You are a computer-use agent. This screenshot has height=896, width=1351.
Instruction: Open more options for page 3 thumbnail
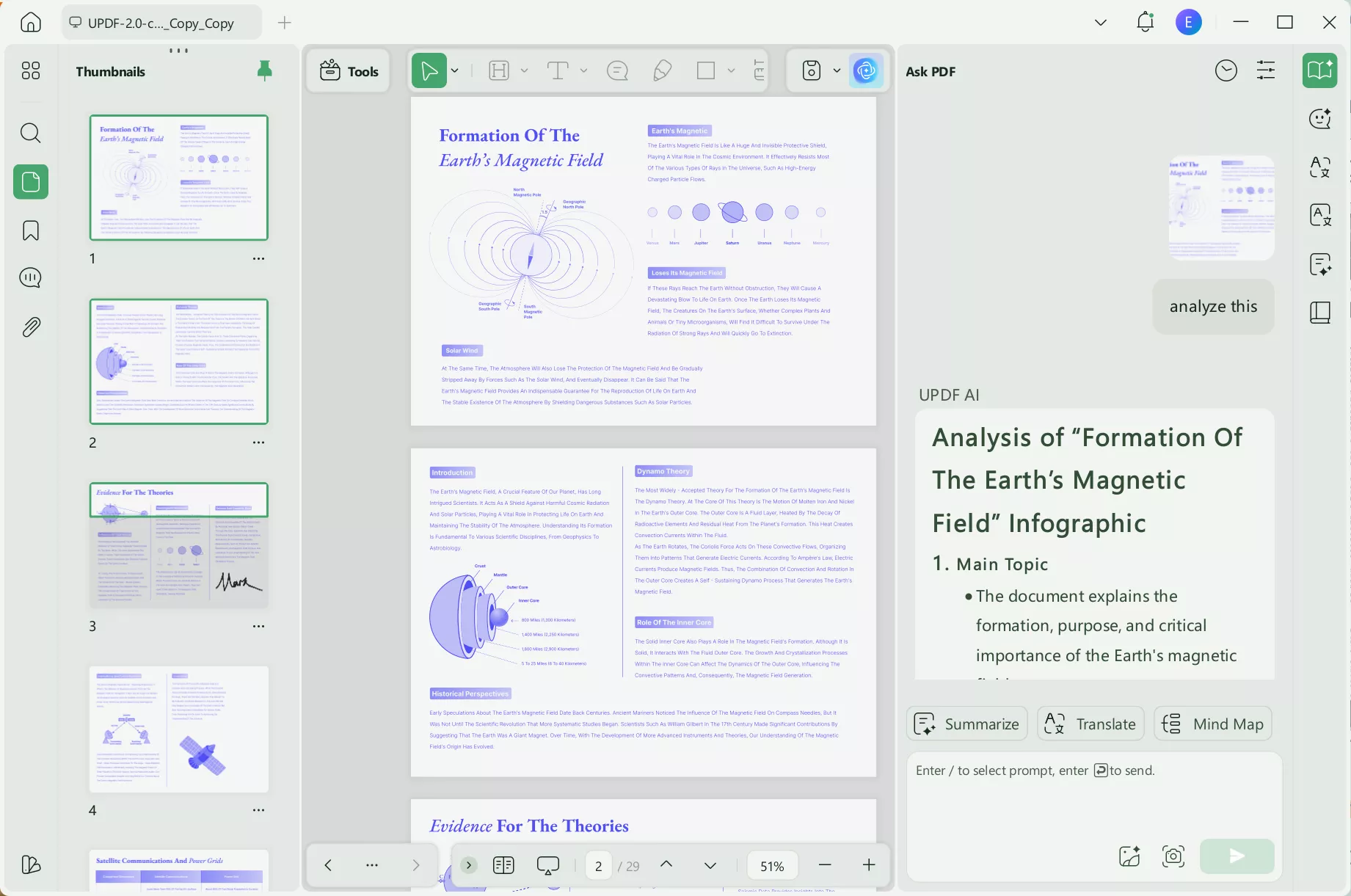tap(258, 626)
